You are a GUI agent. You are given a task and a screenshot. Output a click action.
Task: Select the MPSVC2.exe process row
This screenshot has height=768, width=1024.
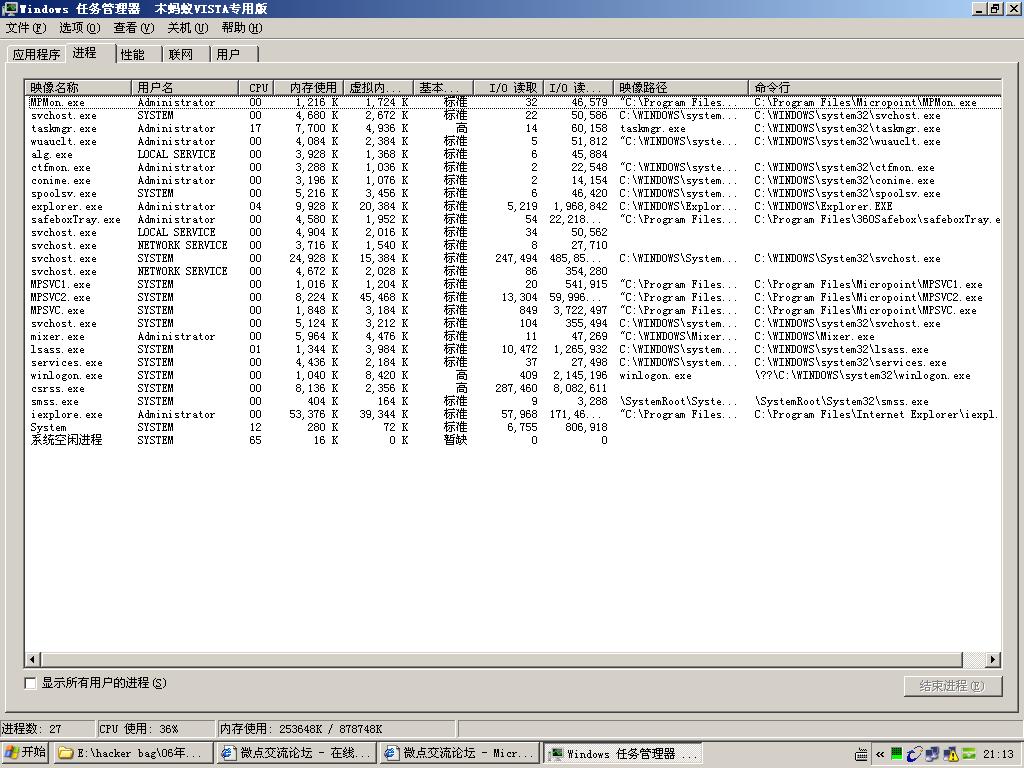tap(513, 298)
